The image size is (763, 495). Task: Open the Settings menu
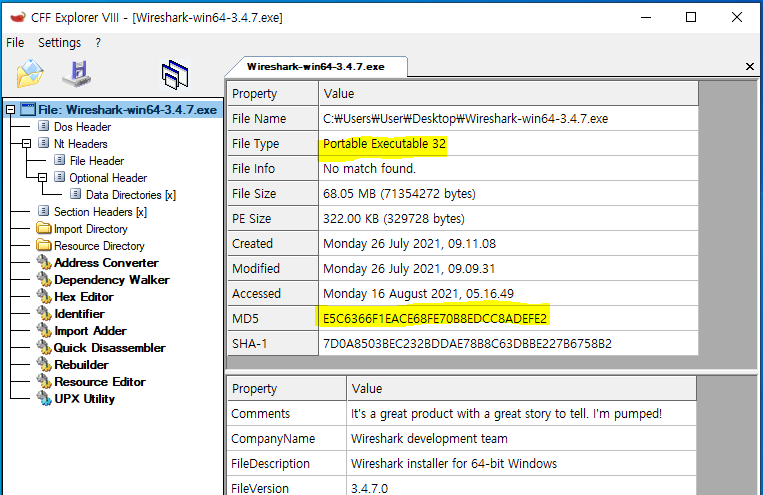(x=59, y=43)
